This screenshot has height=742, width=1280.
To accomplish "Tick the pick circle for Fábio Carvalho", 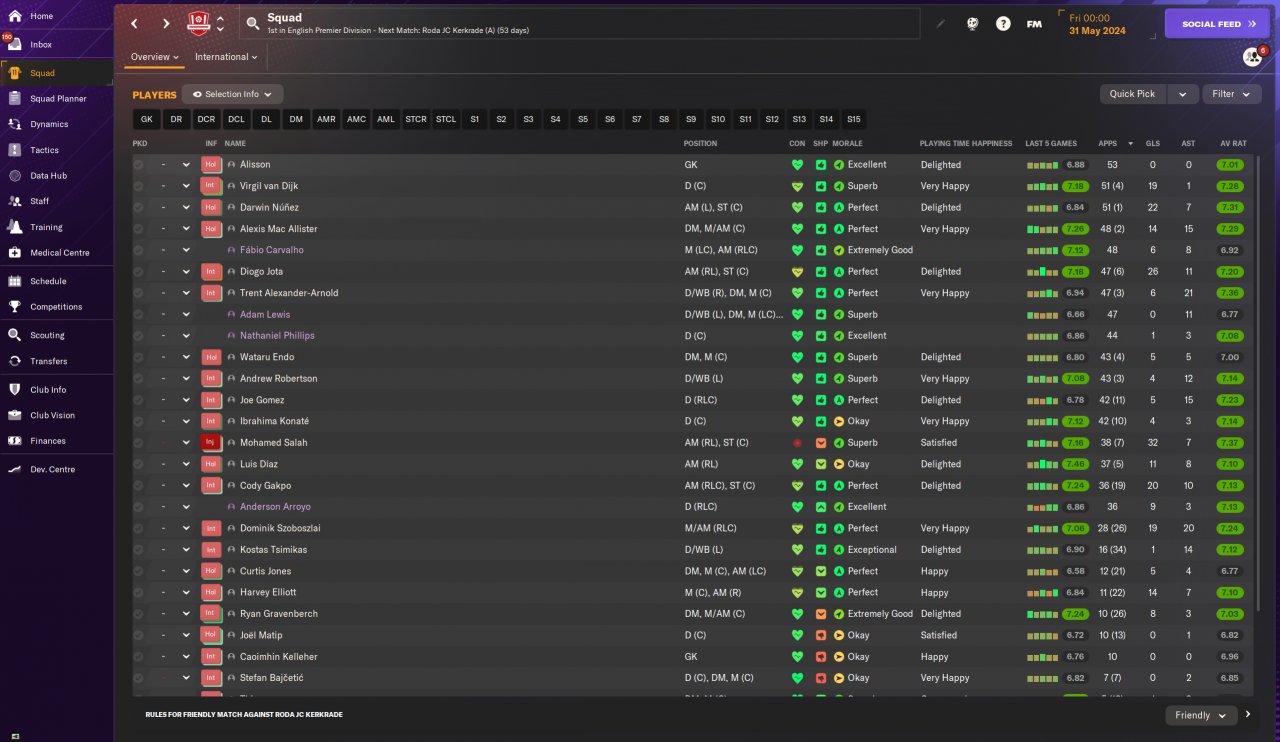I will click(x=138, y=250).
